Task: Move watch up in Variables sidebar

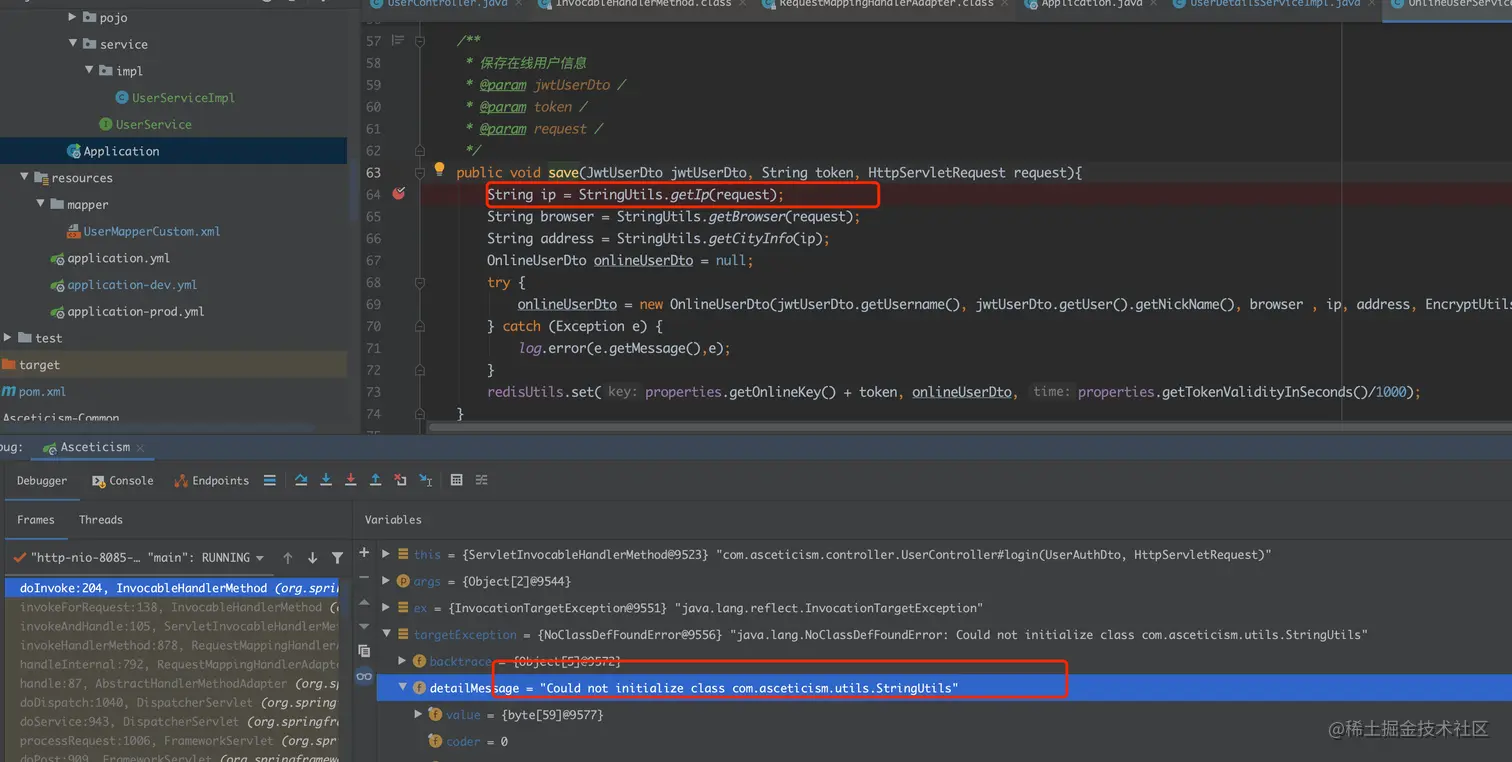Action: [x=364, y=602]
